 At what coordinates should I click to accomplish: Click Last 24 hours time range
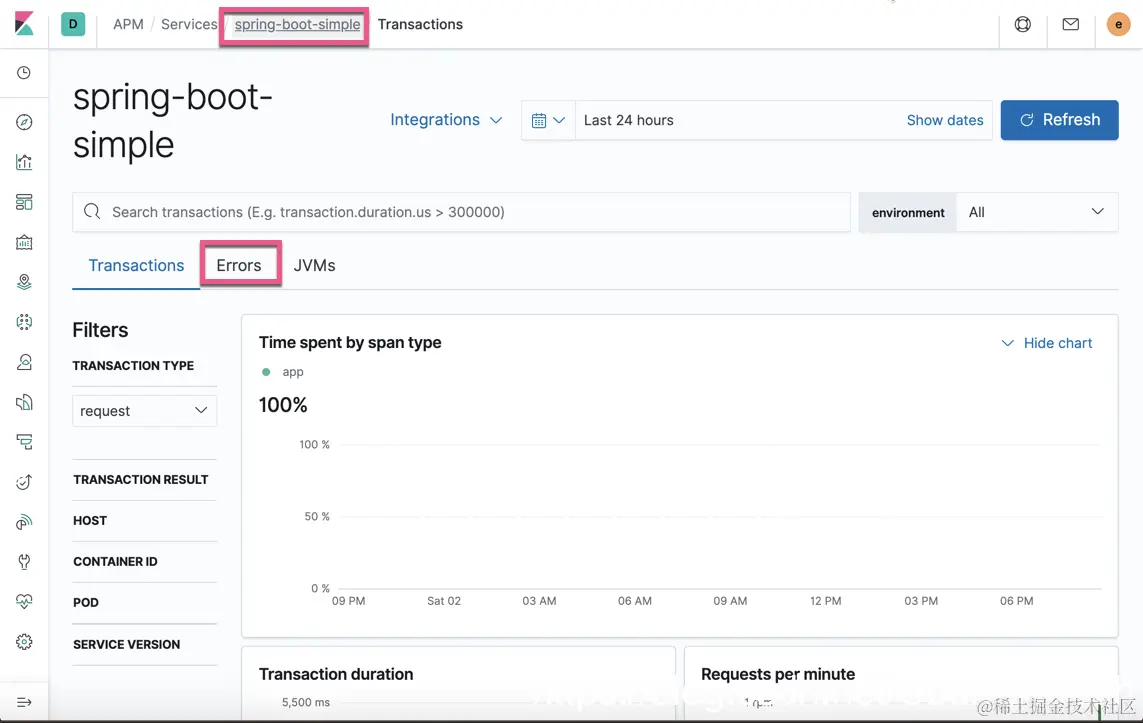(x=628, y=120)
